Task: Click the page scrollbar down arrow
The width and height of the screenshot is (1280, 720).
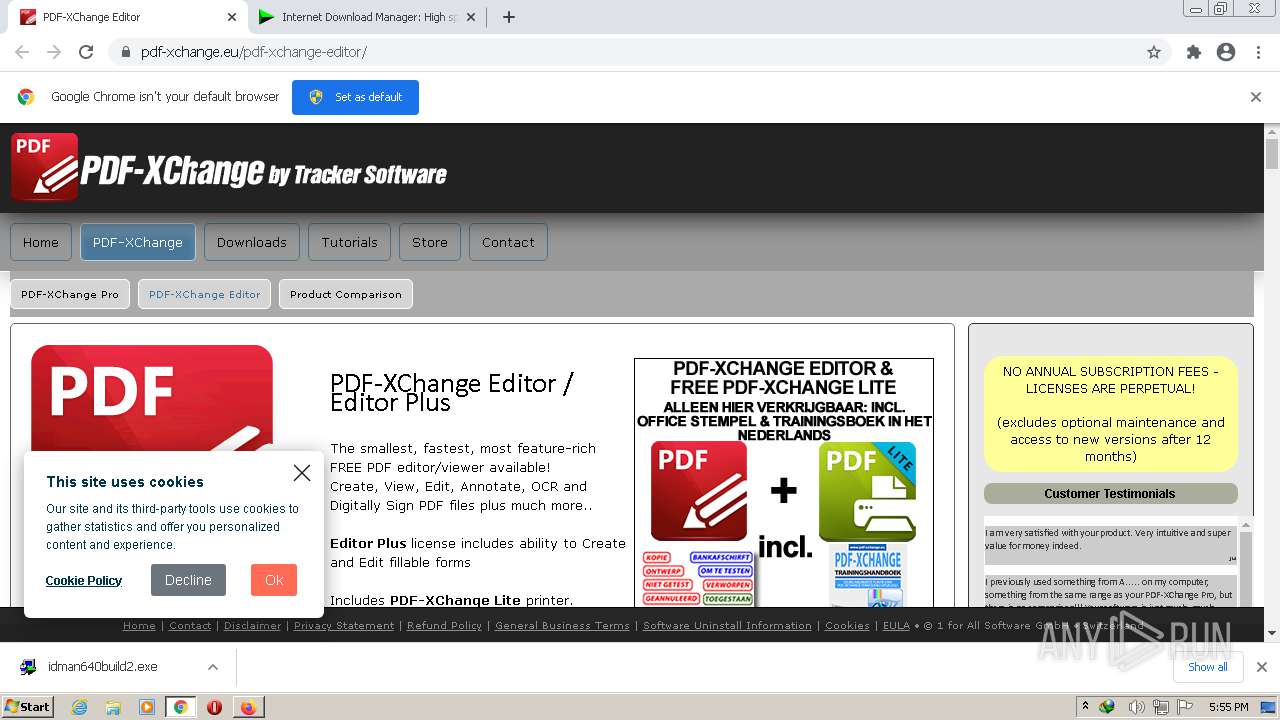Action: (x=1271, y=633)
